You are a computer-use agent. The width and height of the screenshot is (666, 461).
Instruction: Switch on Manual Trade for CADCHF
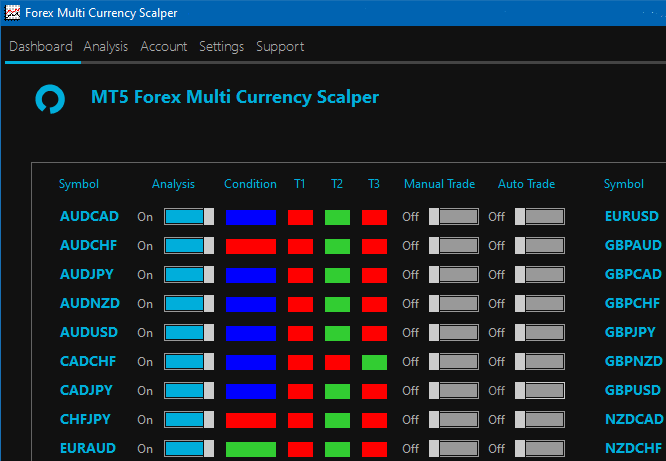pos(454,362)
